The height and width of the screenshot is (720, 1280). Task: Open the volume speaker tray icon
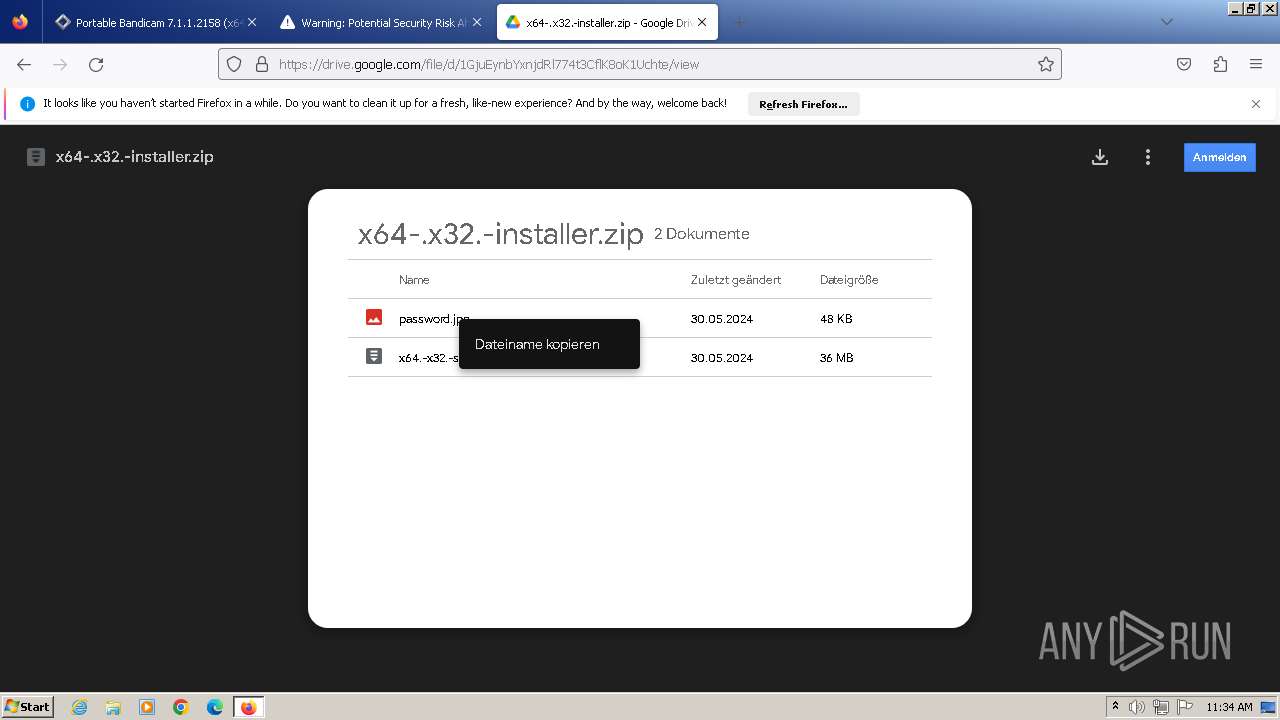coord(1137,707)
